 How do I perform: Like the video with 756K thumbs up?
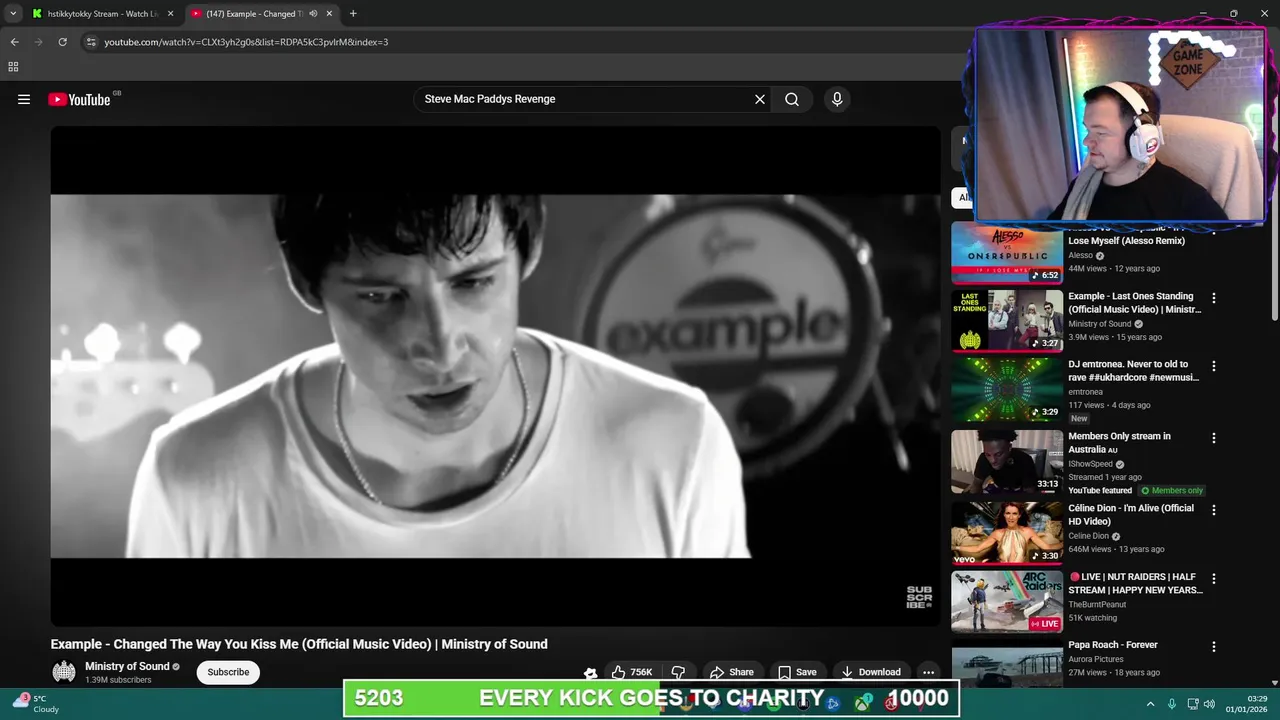coord(631,672)
